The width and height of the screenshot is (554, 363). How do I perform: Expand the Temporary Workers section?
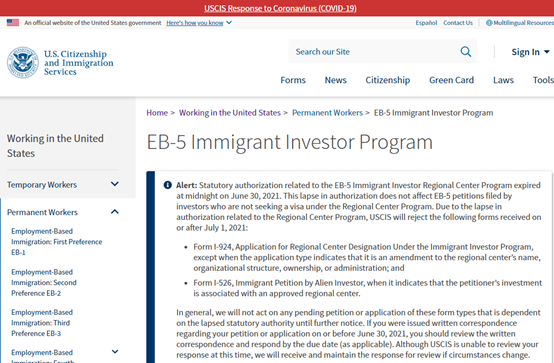click(x=114, y=184)
